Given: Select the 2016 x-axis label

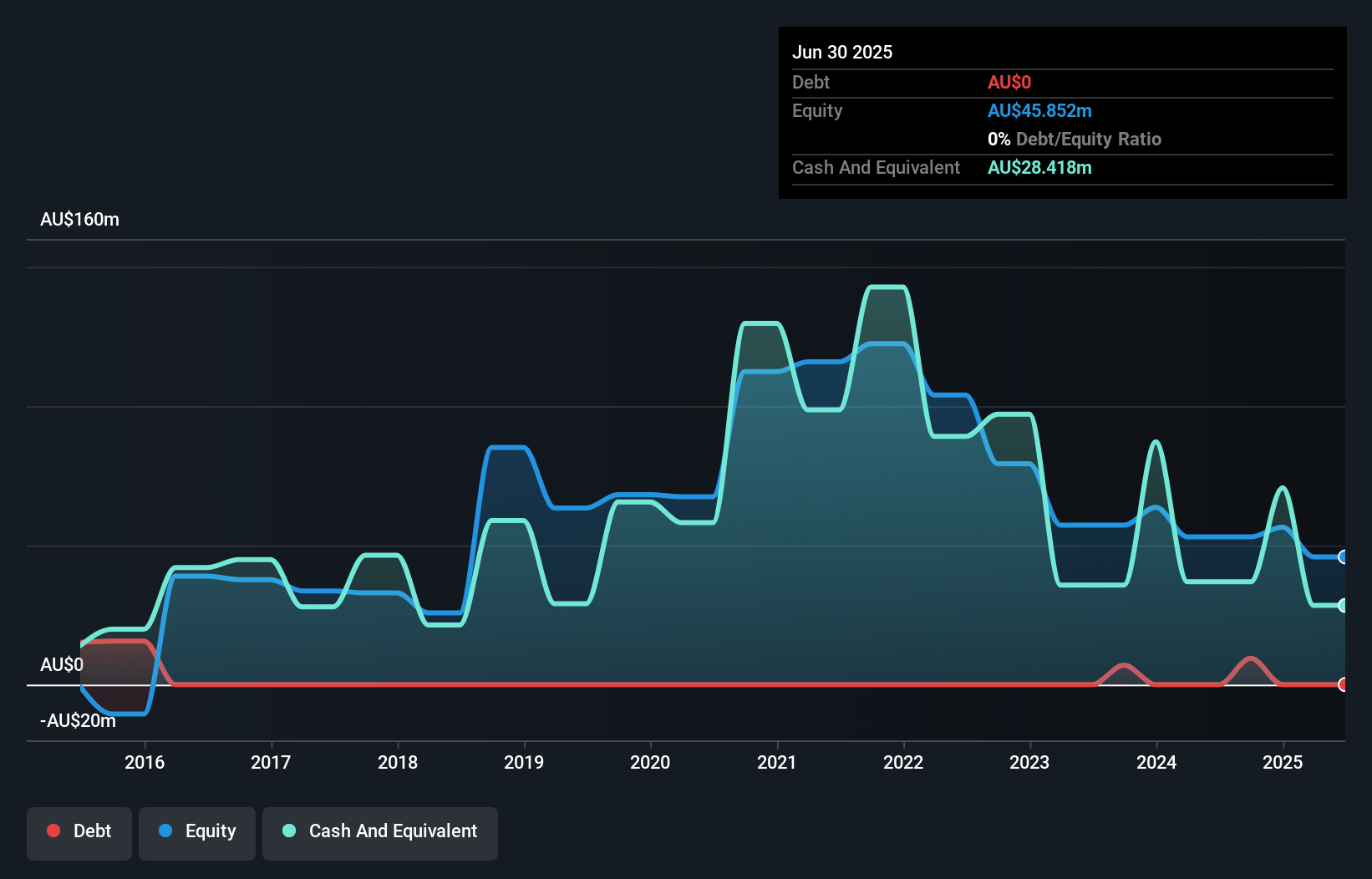Looking at the screenshot, I should coord(145,762).
